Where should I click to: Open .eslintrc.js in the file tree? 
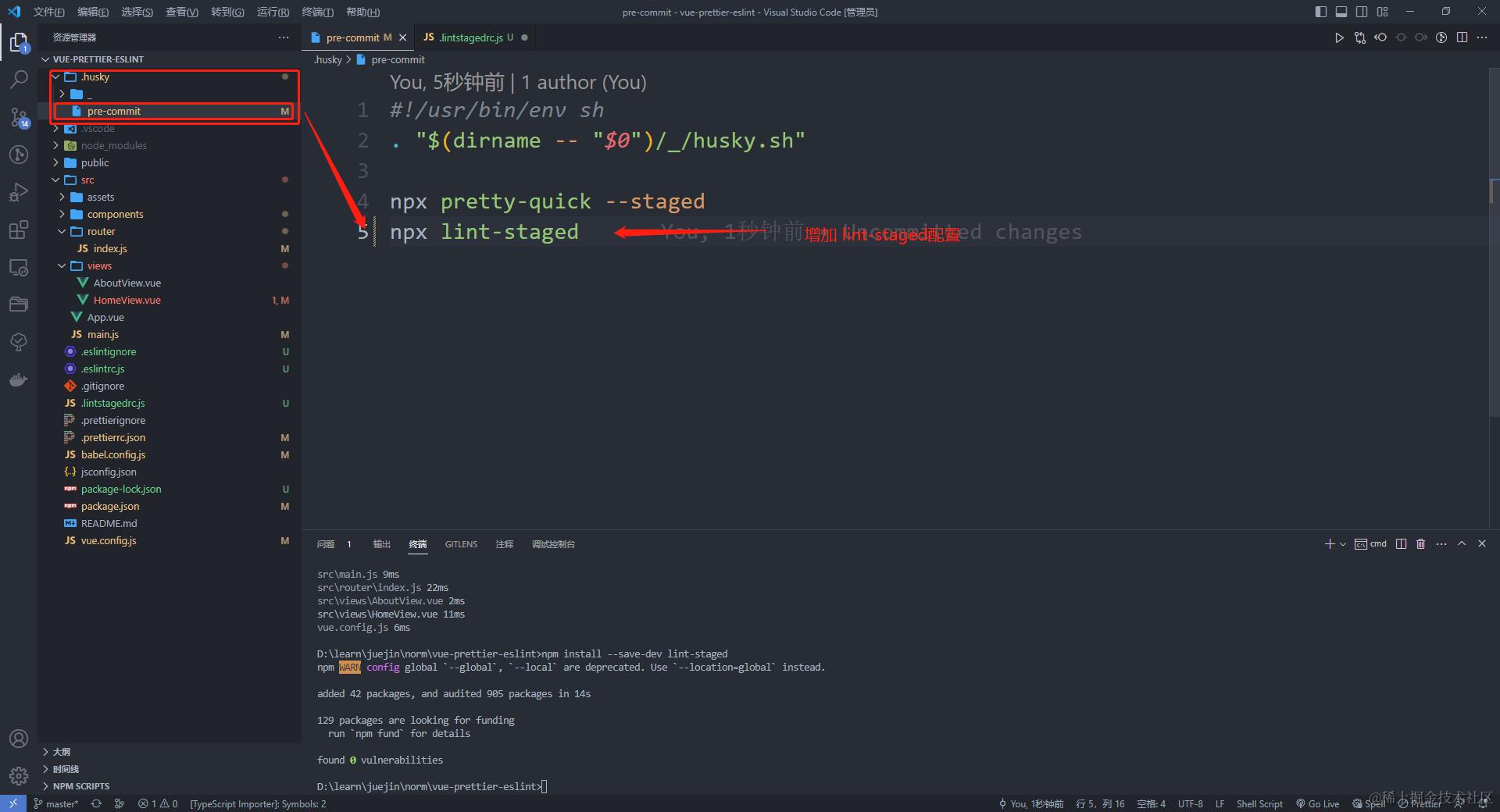point(102,369)
